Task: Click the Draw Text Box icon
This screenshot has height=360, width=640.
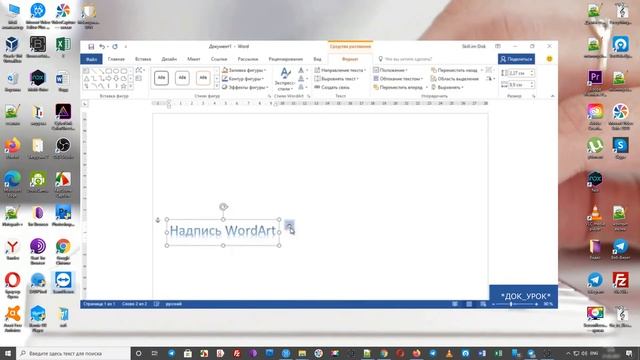Action: tap(139, 78)
